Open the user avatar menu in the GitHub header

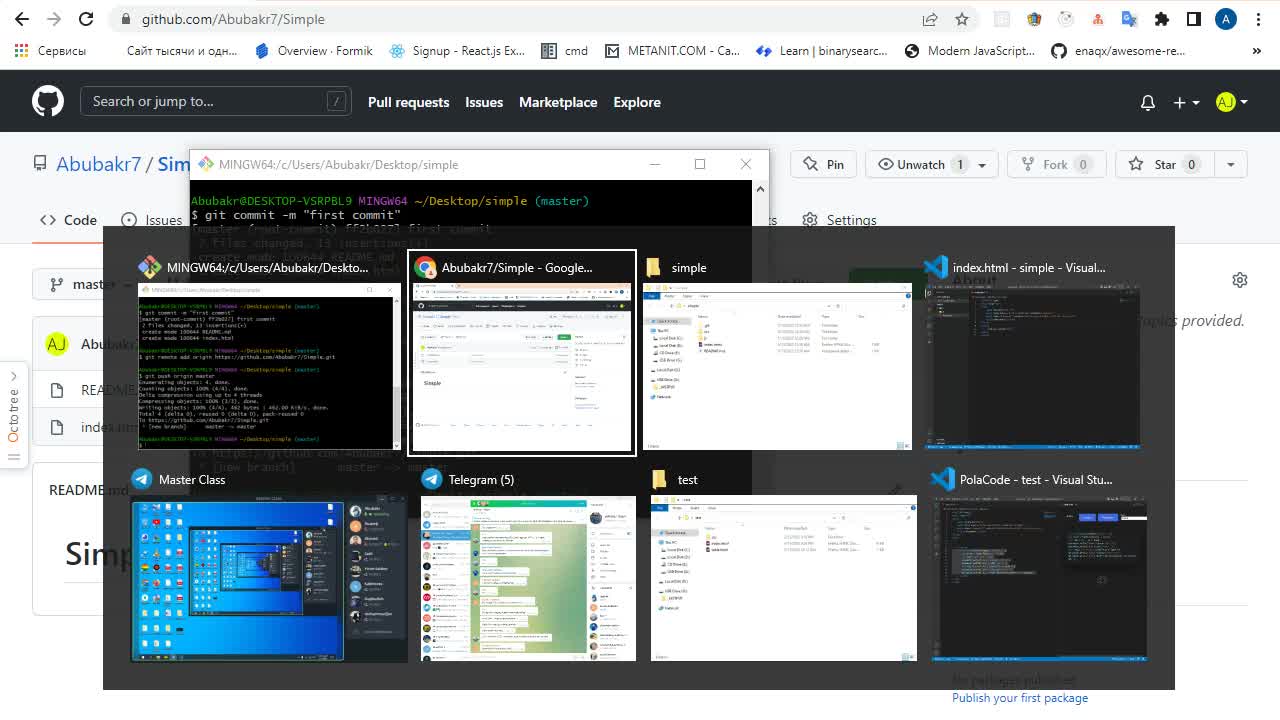pos(1232,102)
